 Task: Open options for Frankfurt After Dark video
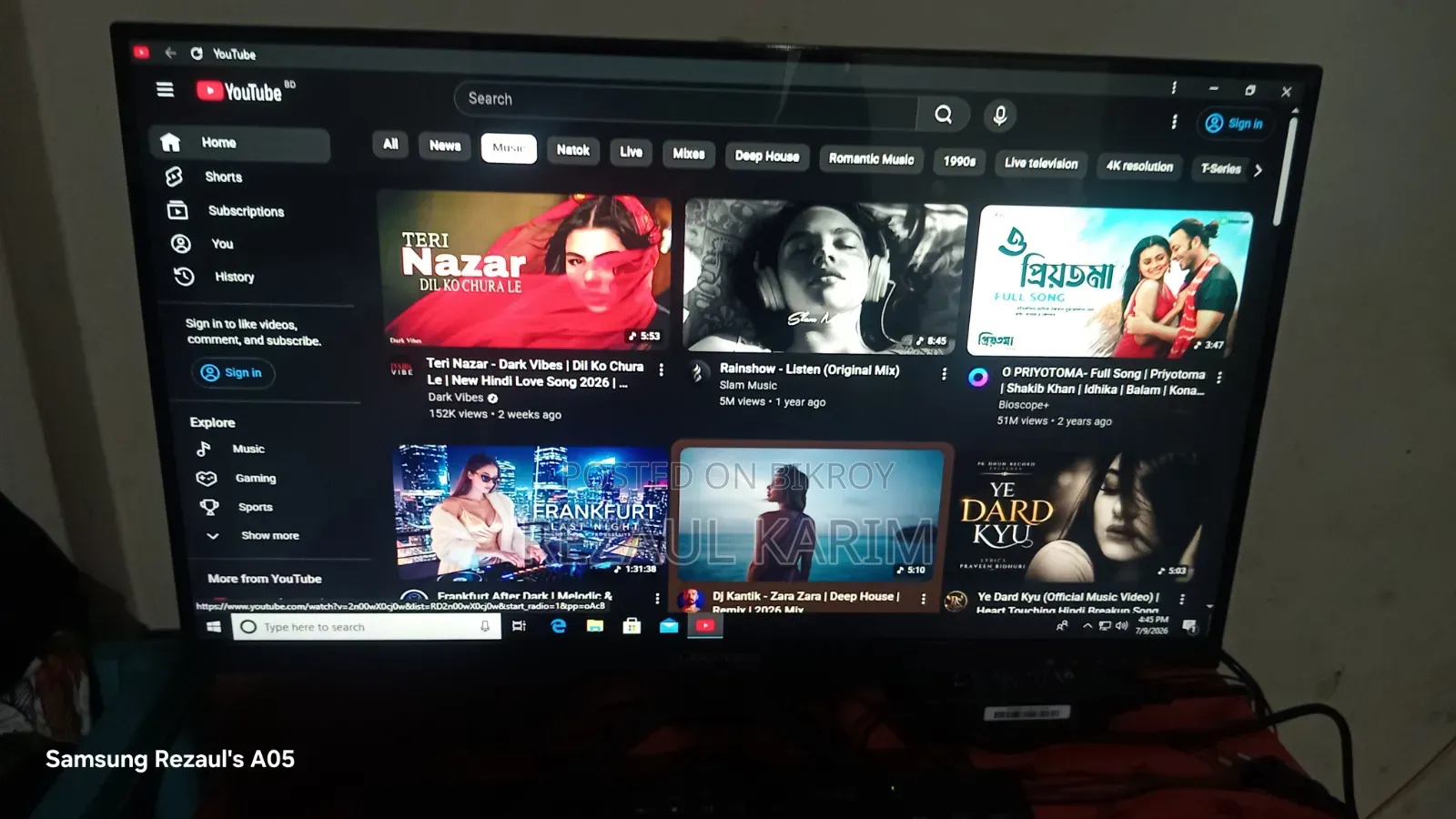coord(657,598)
